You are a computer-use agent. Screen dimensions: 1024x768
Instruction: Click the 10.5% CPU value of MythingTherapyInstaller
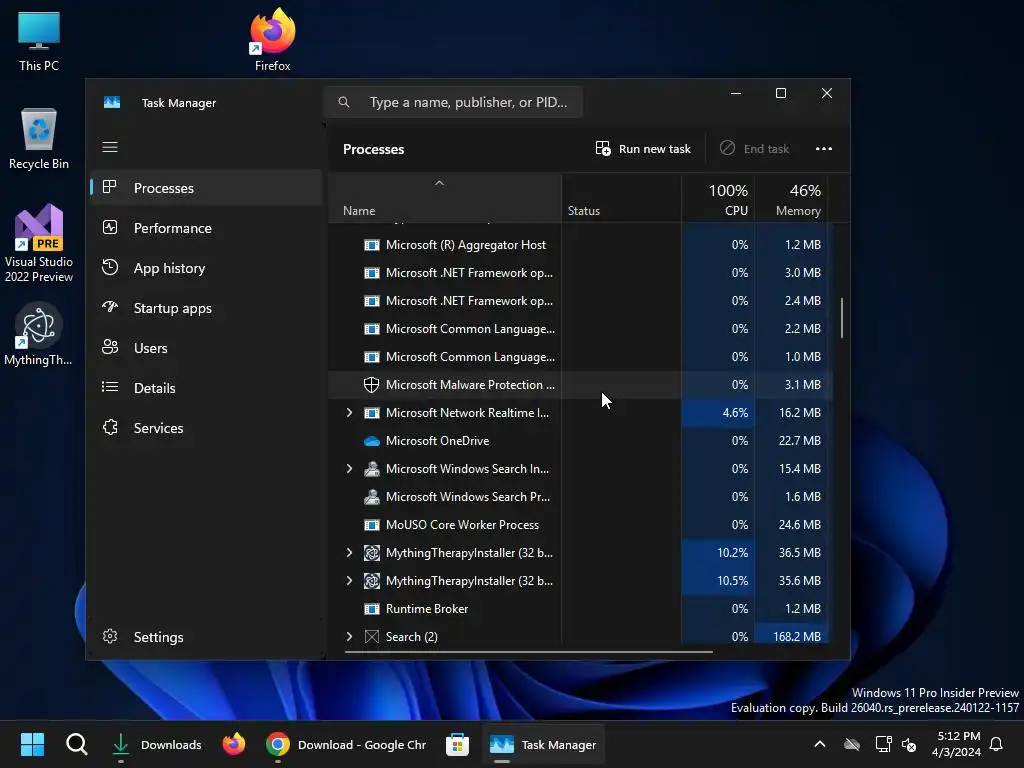(732, 581)
